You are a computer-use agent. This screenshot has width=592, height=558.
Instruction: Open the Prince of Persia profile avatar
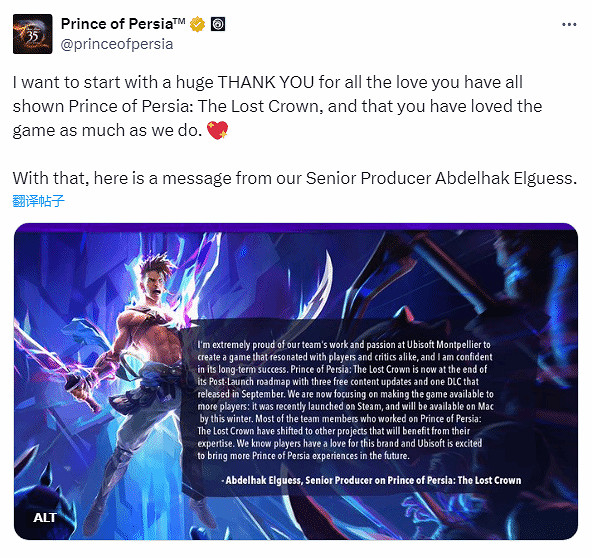[32, 34]
